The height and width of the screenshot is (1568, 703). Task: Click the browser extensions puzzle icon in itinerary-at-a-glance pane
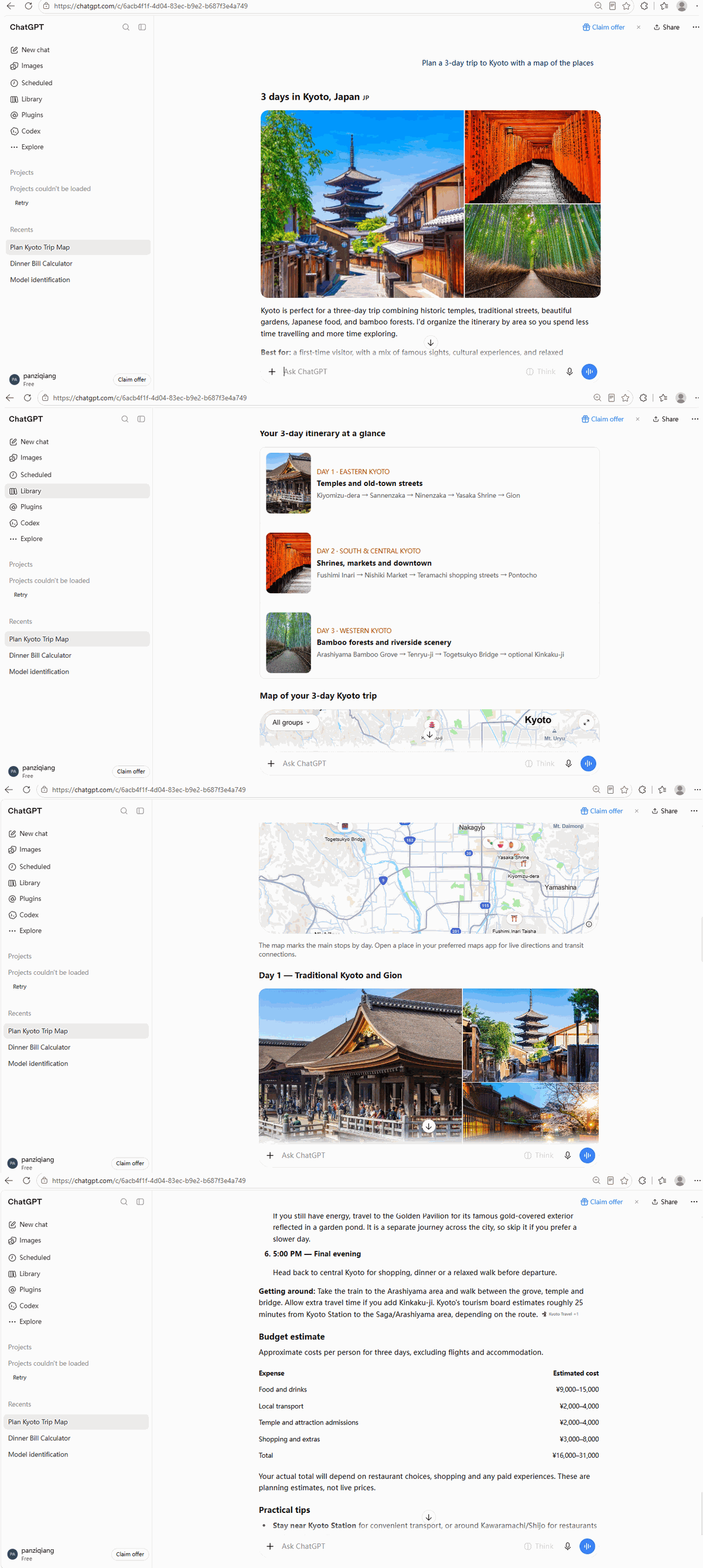pyautogui.click(x=643, y=397)
